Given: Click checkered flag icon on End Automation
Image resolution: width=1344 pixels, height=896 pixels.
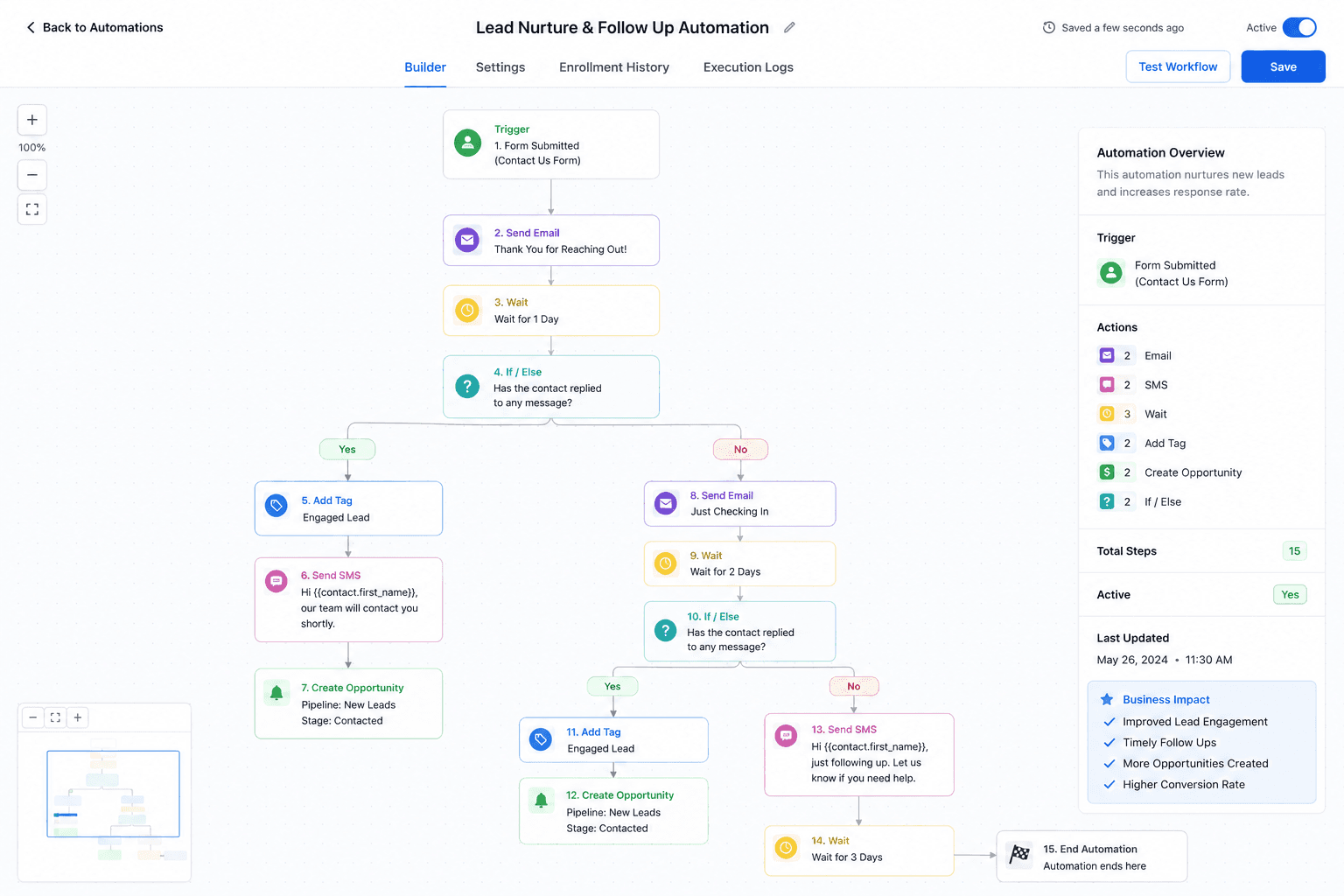Looking at the screenshot, I should click(1019, 854).
